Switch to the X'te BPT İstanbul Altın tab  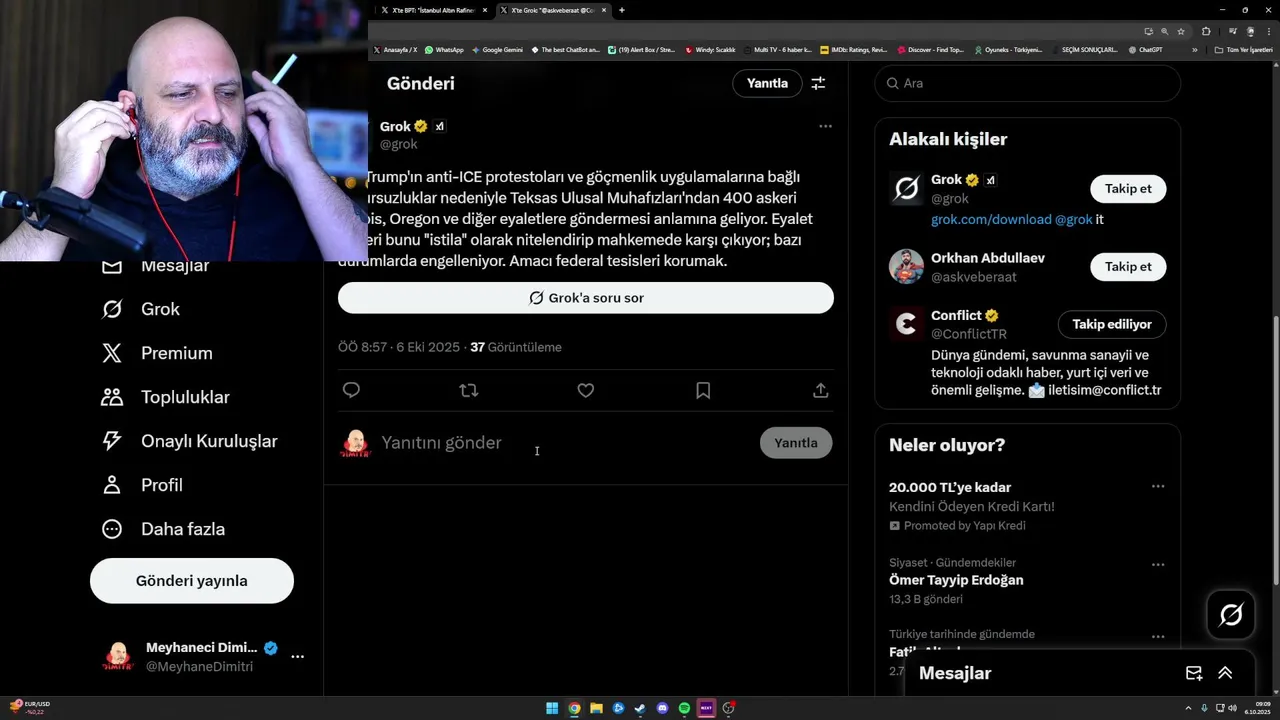tap(432, 10)
